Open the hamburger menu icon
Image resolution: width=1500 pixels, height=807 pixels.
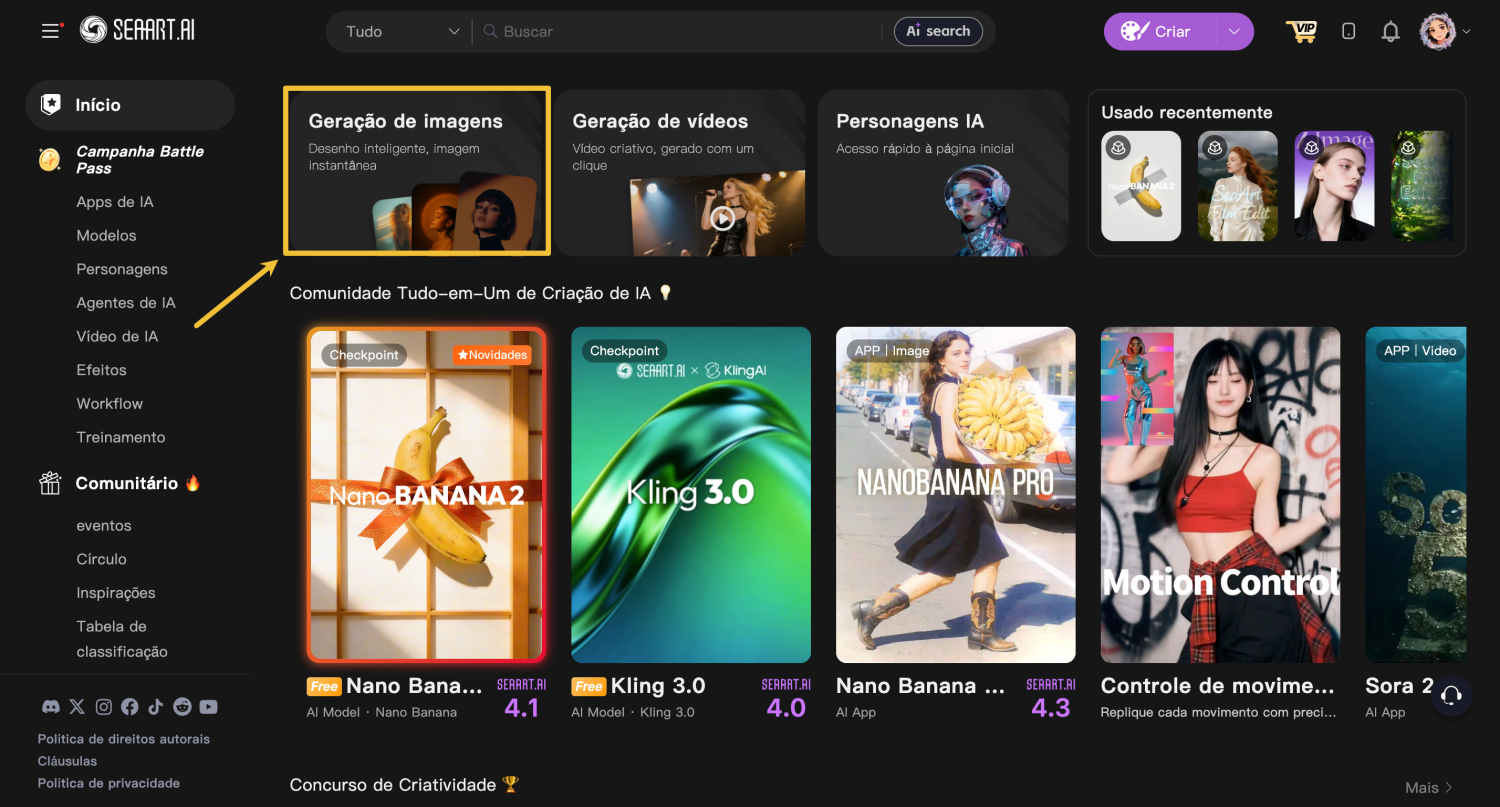tap(51, 31)
